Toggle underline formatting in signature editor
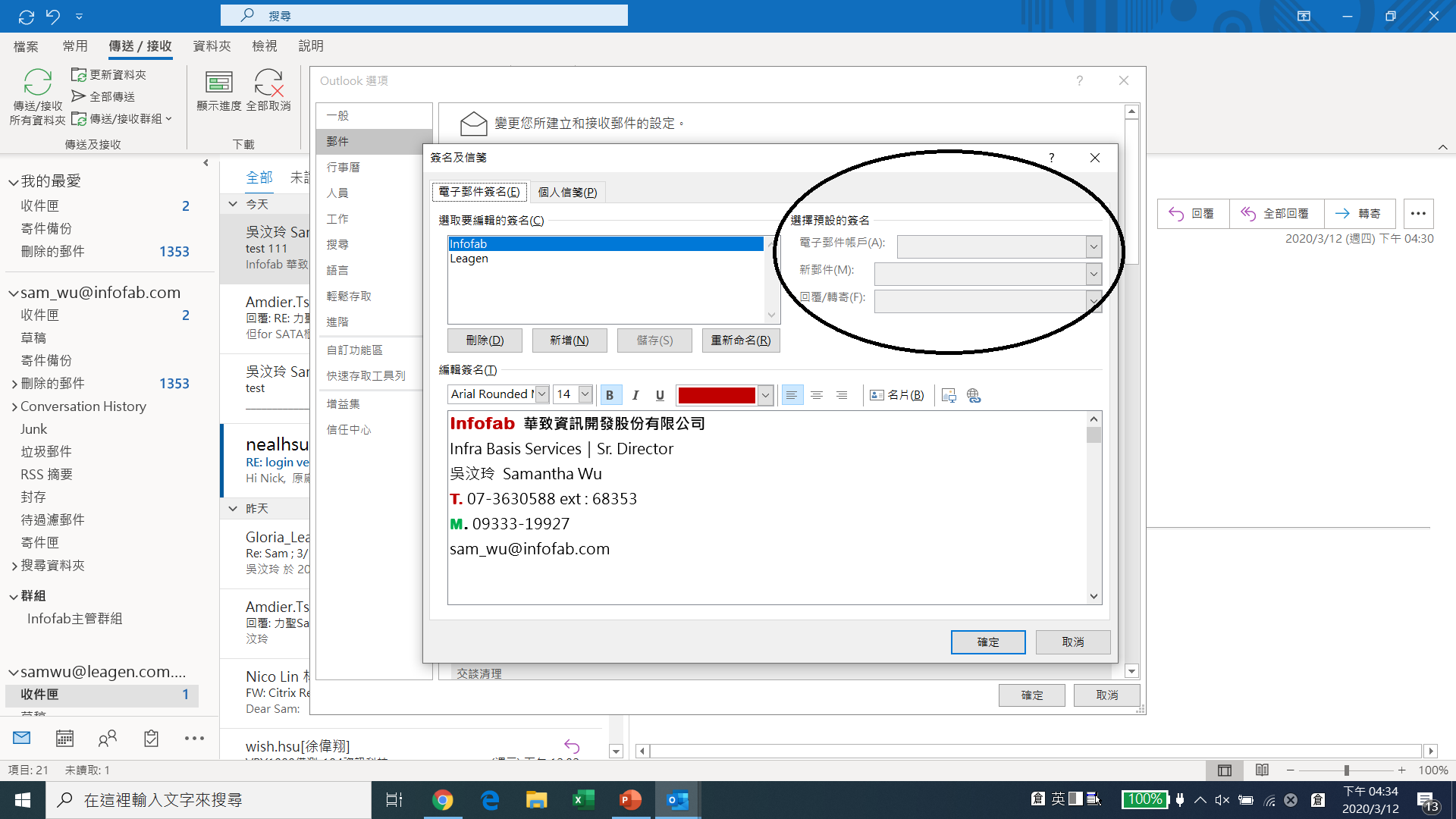The image size is (1456, 819). 660,395
